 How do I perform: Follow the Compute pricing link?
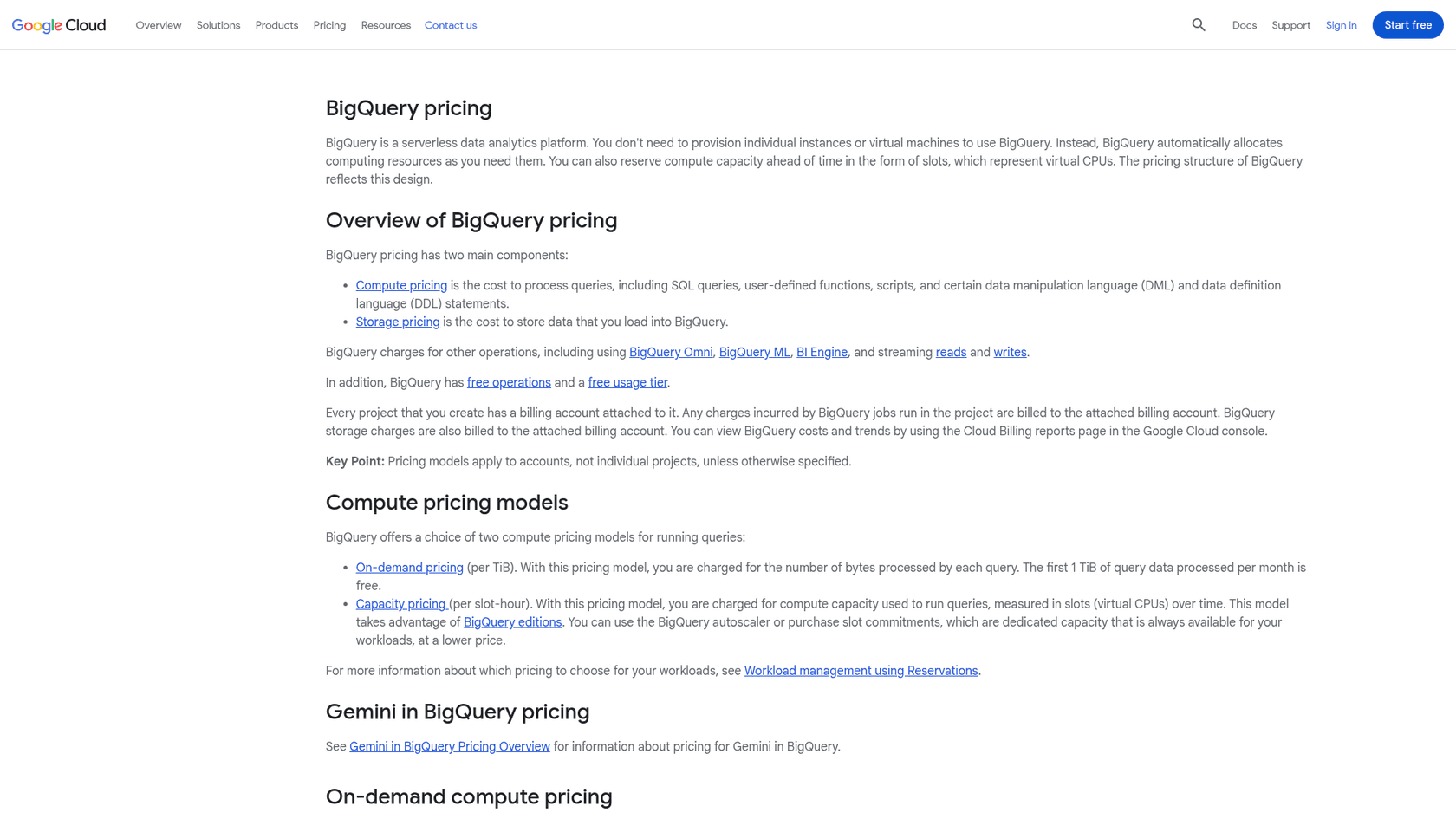pos(401,285)
